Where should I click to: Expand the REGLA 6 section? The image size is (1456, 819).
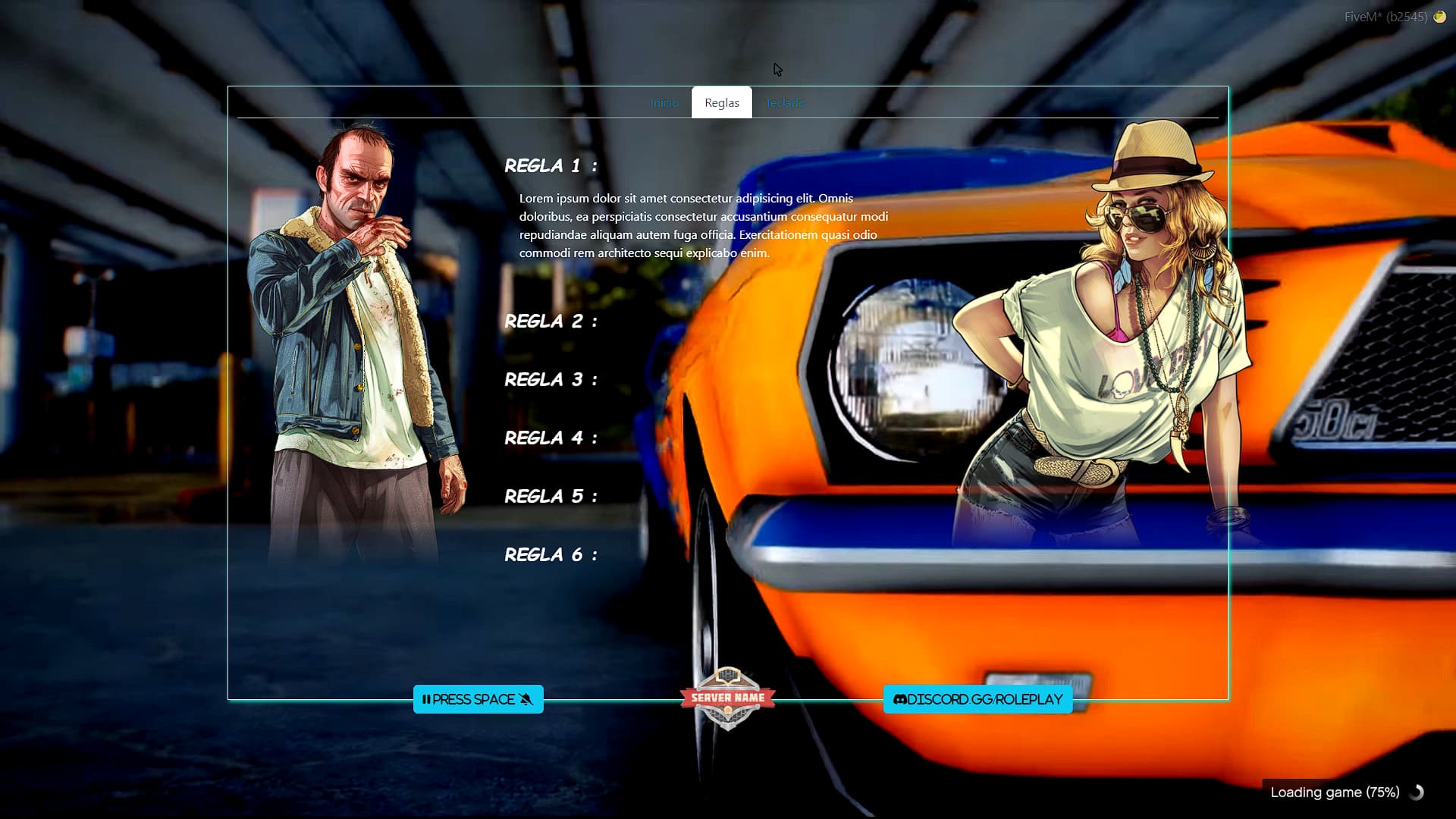click(x=551, y=555)
